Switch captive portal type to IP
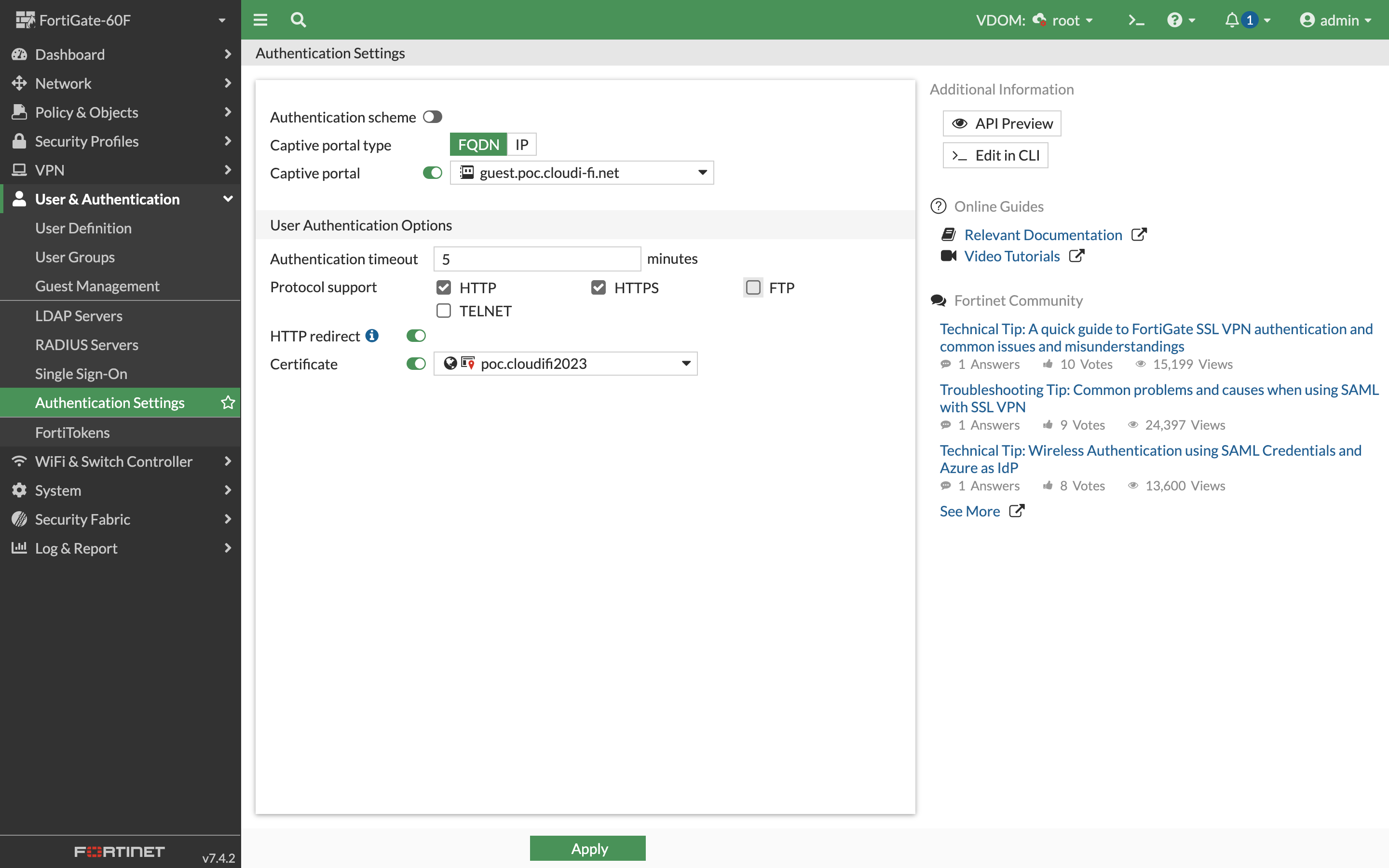This screenshot has width=1389, height=868. (520, 144)
